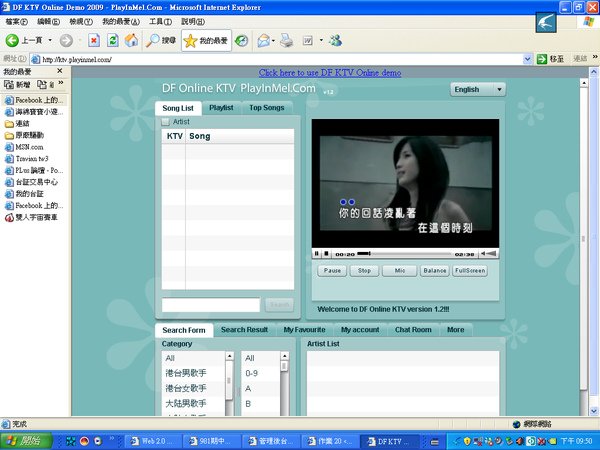The image size is (600, 450).
Task: Switch to Web 2.0 taskbar window
Action: click(152, 441)
